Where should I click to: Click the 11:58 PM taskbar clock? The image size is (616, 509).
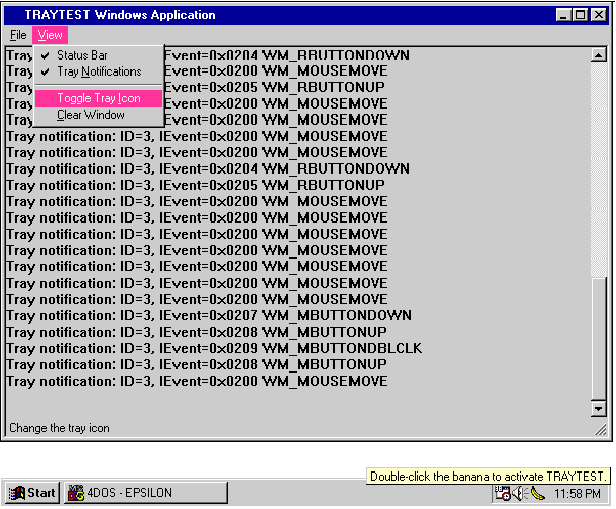(x=577, y=493)
